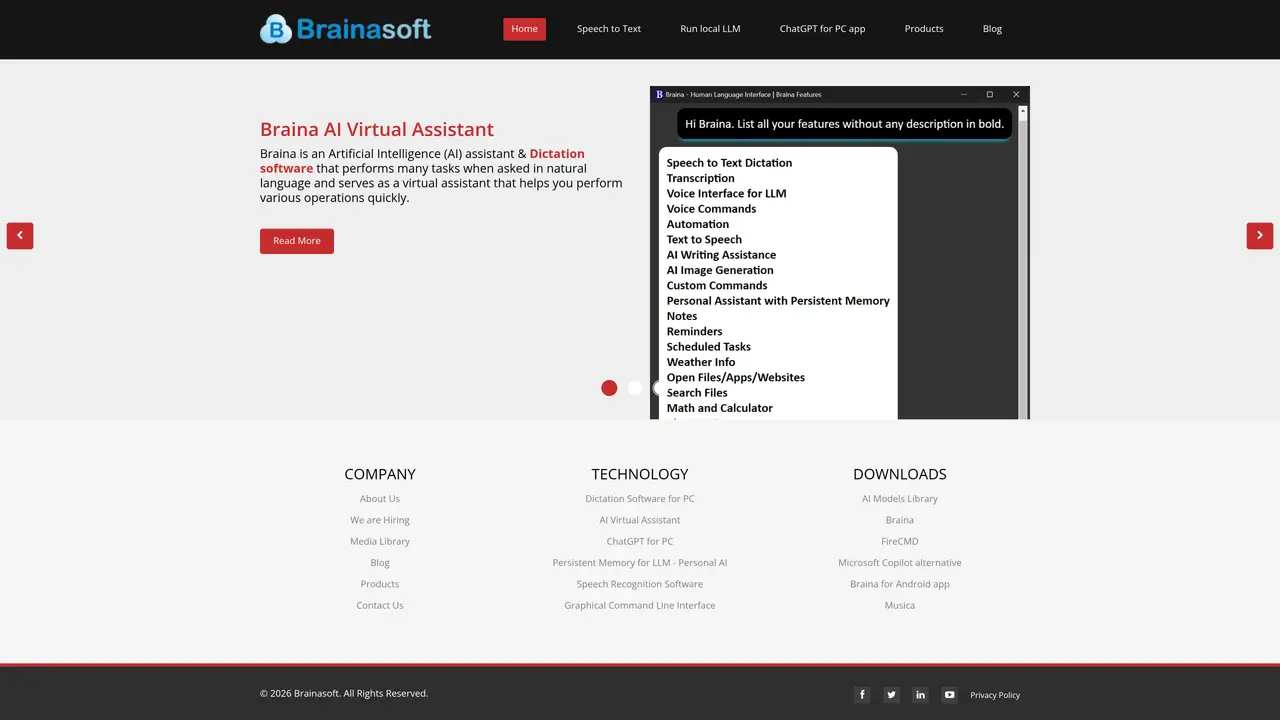Open YouTube social icon in footer
Screen dimensions: 1280x720
pos(949,695)
